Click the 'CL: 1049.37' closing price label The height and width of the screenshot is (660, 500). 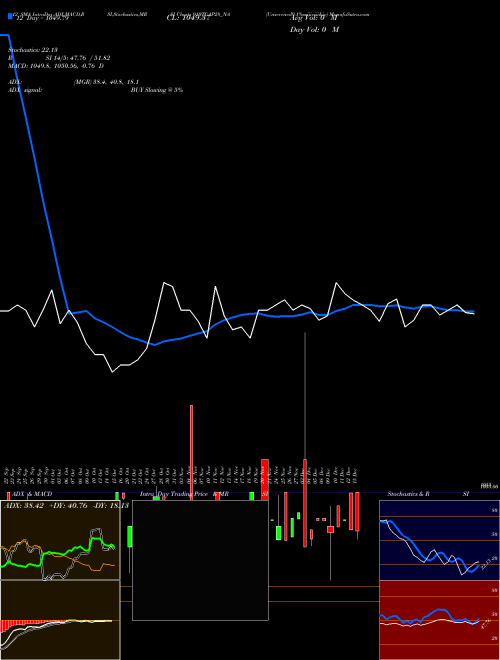[188, 18]
